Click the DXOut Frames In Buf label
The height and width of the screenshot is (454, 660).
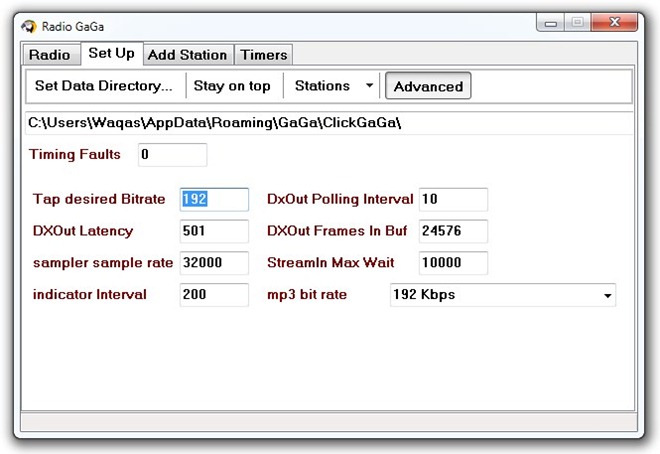[337, 231]
